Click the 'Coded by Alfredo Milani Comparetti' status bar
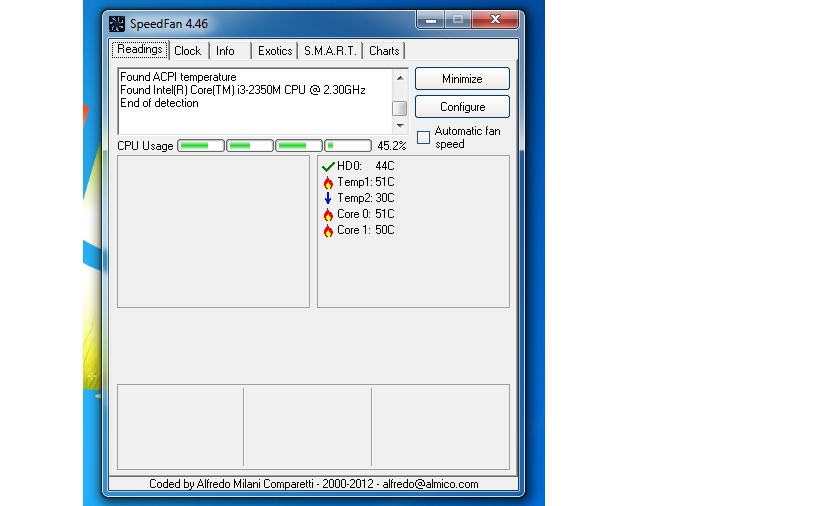 click(313, 484)
